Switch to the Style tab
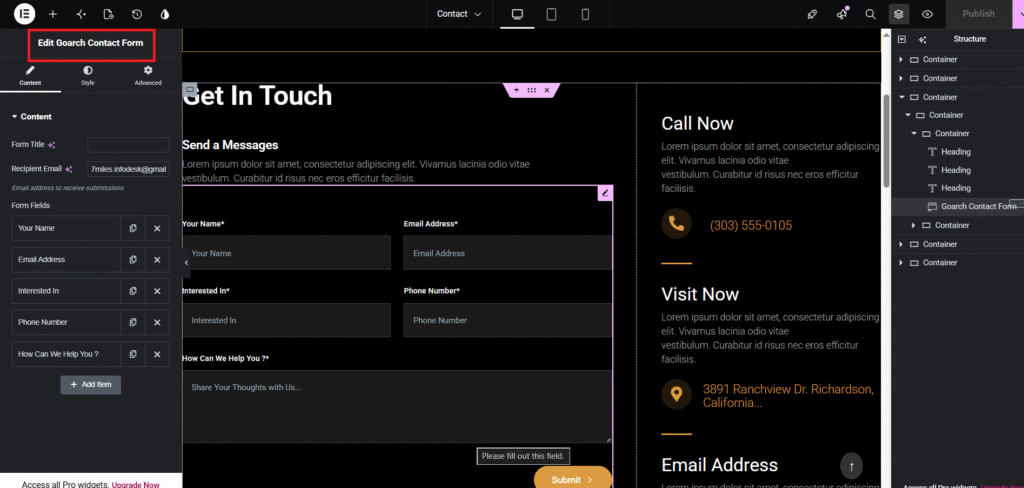The image size is (1024, 488). tap(88, 76)
